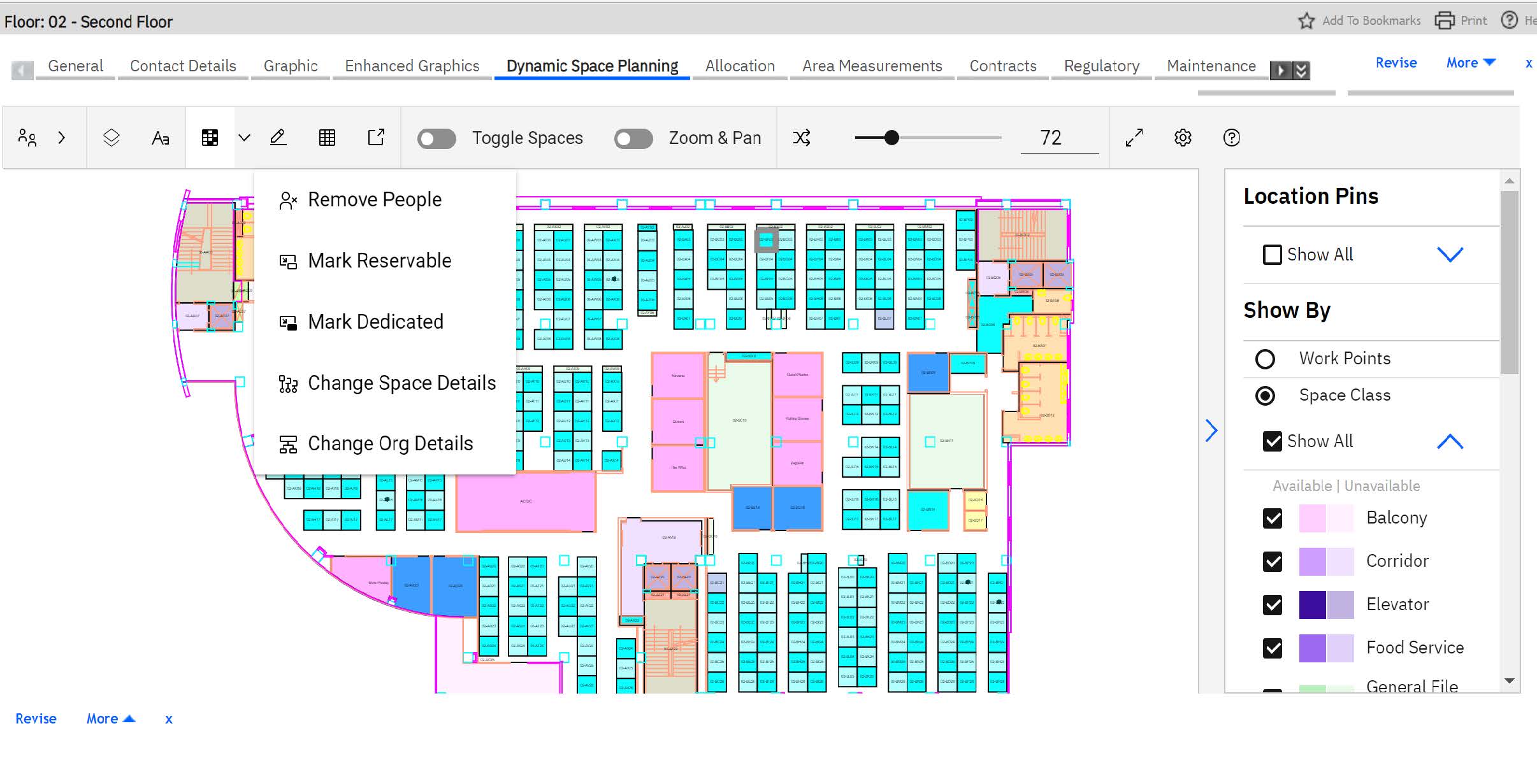
Task: Select the pencil edit tool icon
Action: tap(278, 138)
